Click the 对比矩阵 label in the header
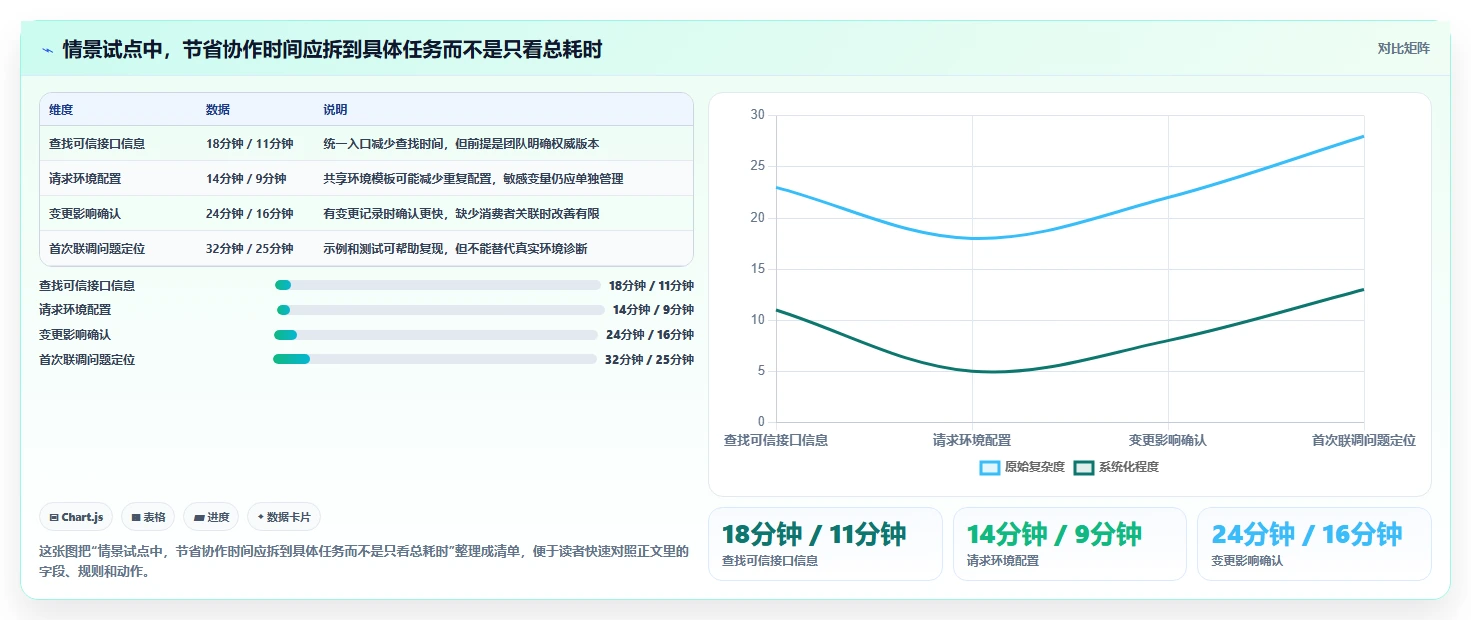This screenshot has height=620, width=1471. coord(1403,48)
